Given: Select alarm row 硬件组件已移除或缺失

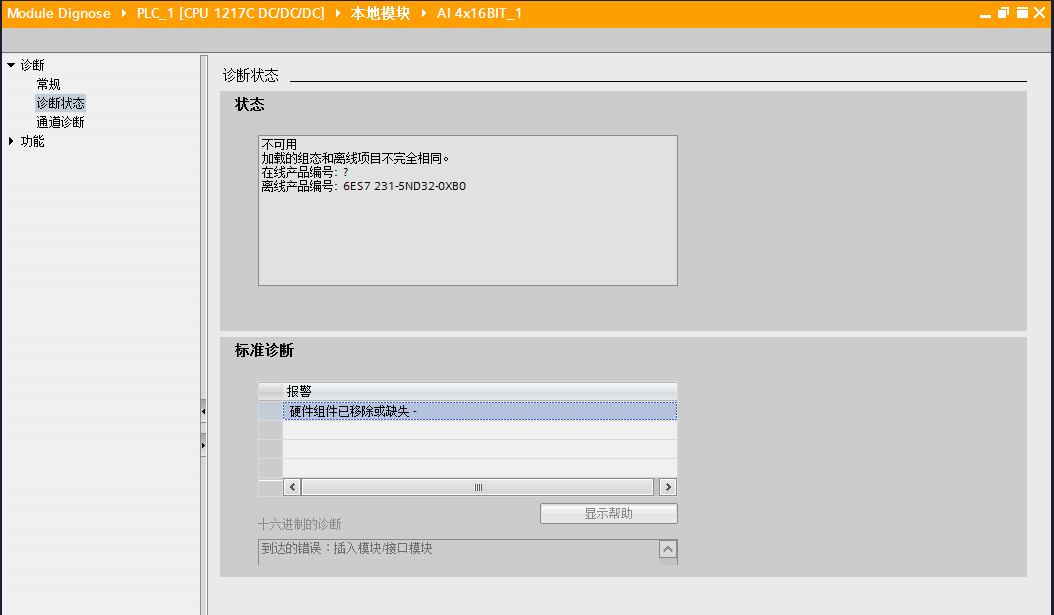Looking at the screenshot, I should (479, 411).
